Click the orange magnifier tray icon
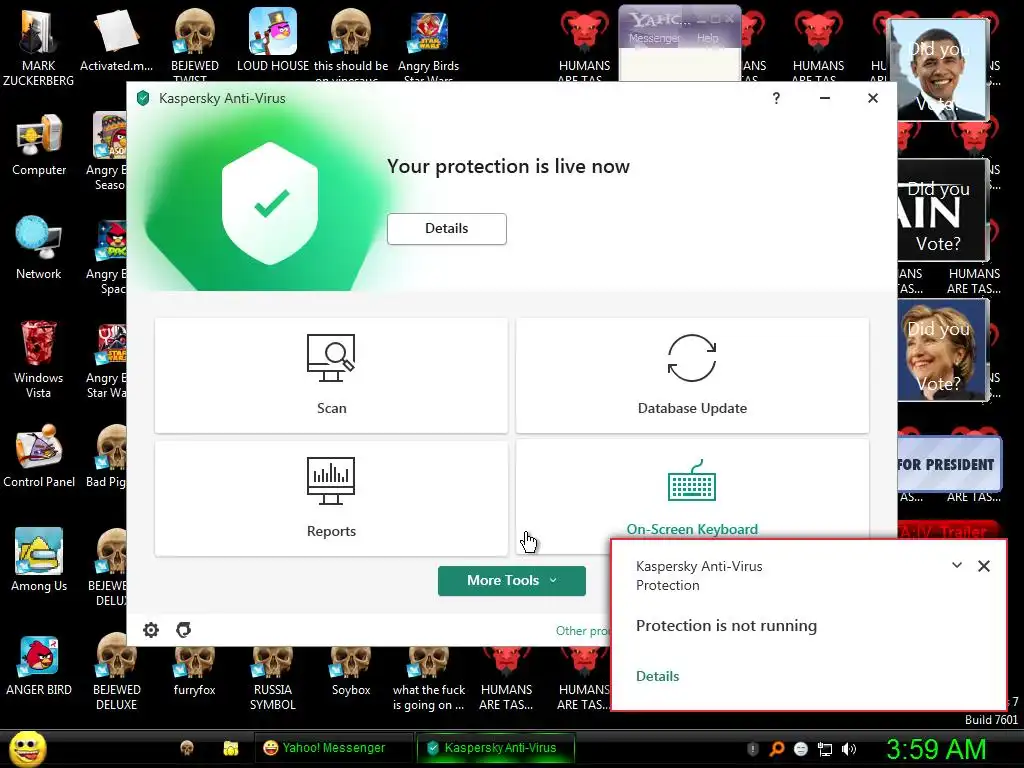Image resolution: width=1024 pixels, height=768 pixels. 776,749
